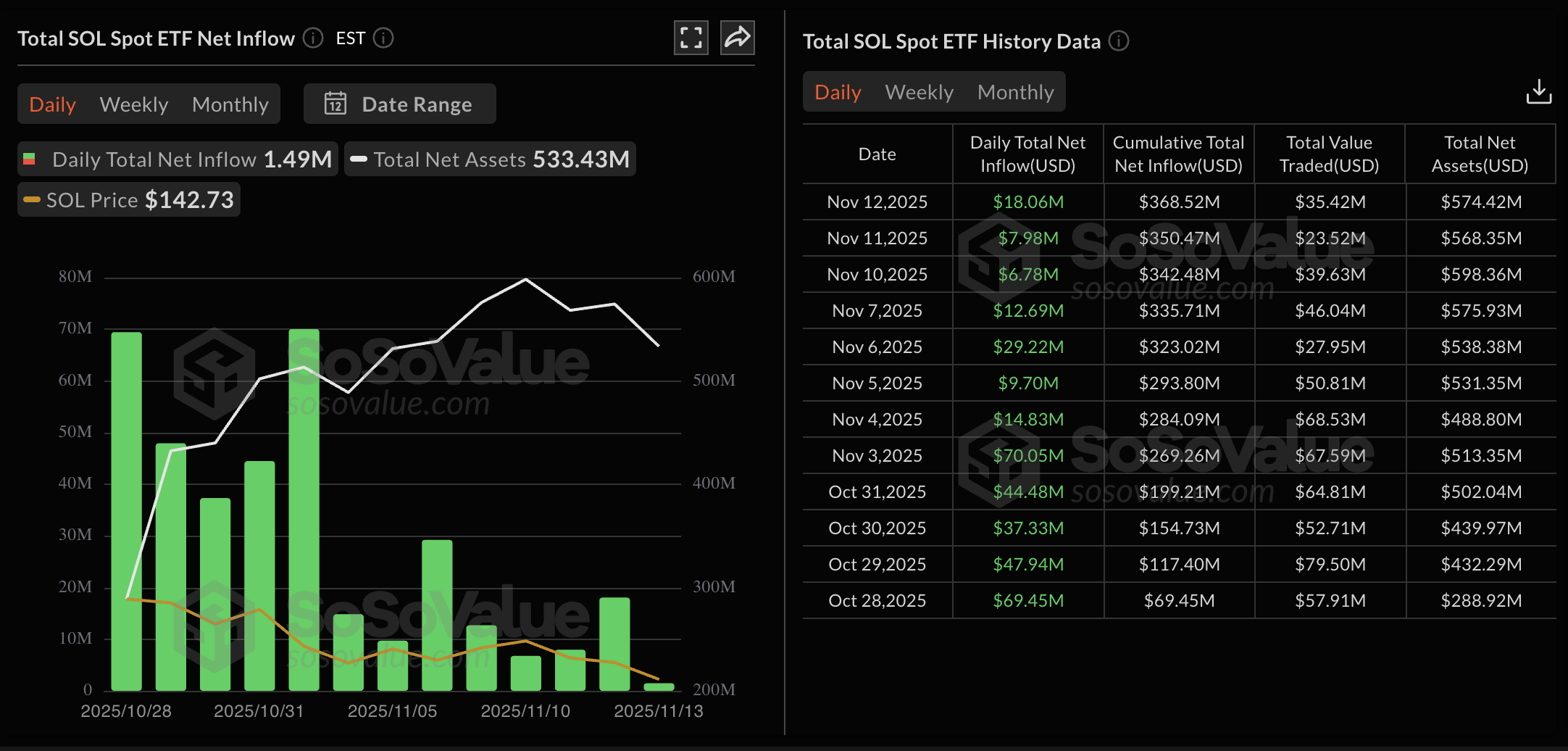
Task: Click the fullscreen expand icon above the chart
Action: [x=691, y=37]
